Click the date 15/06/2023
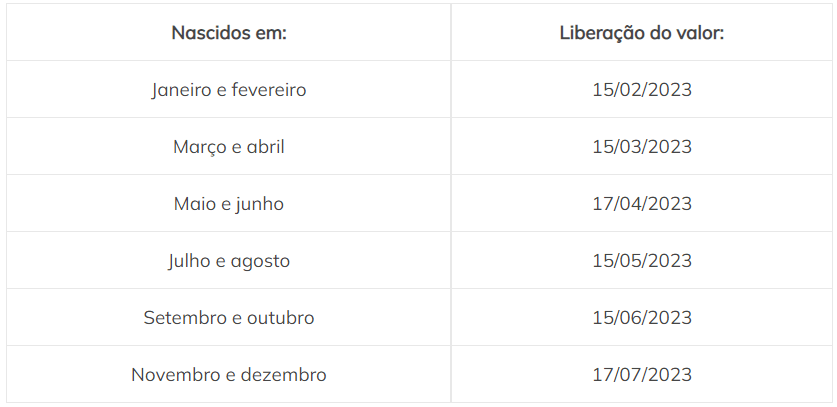The height and width of the screenshot is (407, 837). click(642, 318)
